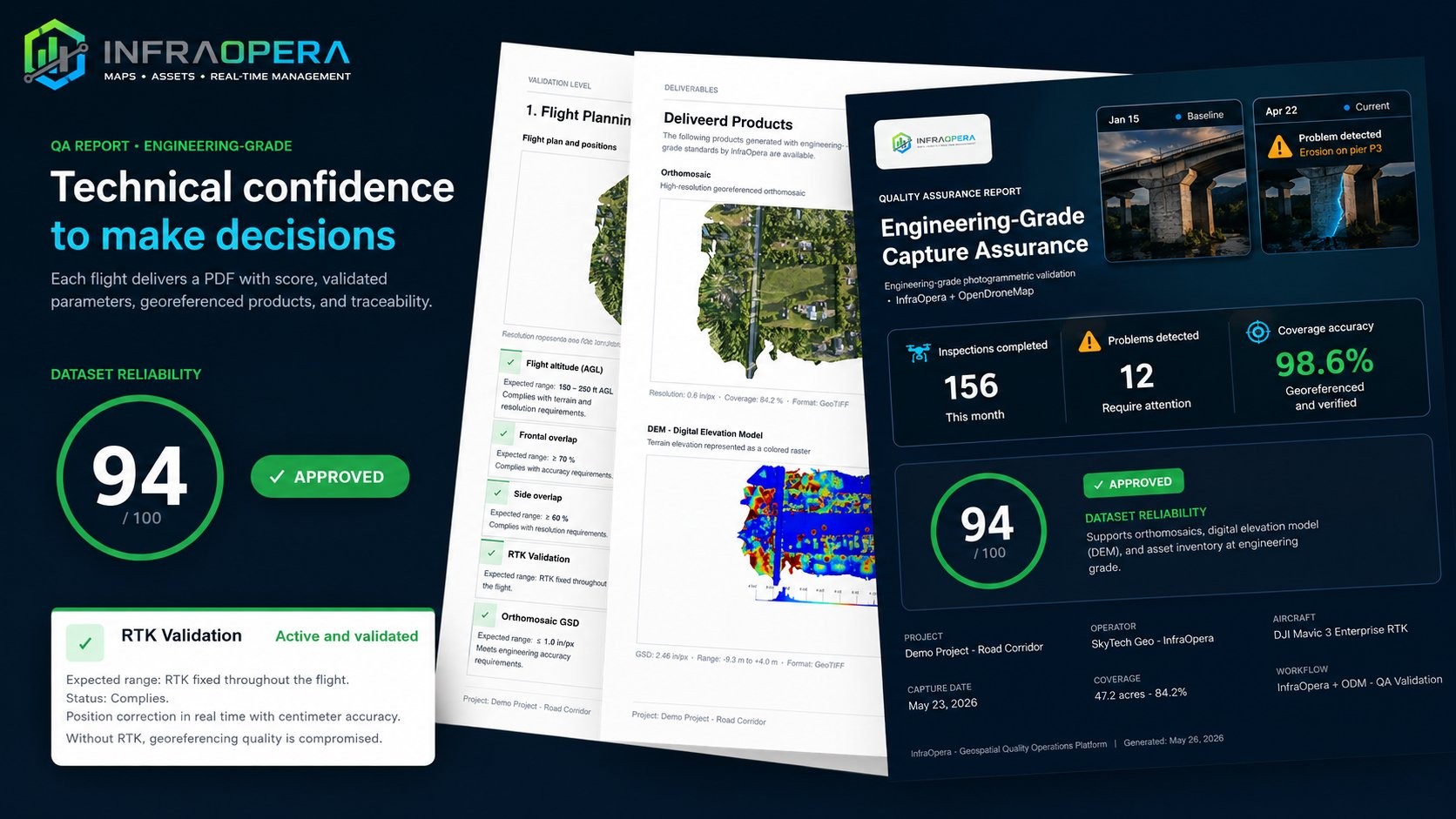The image size is (1456, 819).
Task: Click '1. Flight Plannin' section heading
Action: click(578, 114)
